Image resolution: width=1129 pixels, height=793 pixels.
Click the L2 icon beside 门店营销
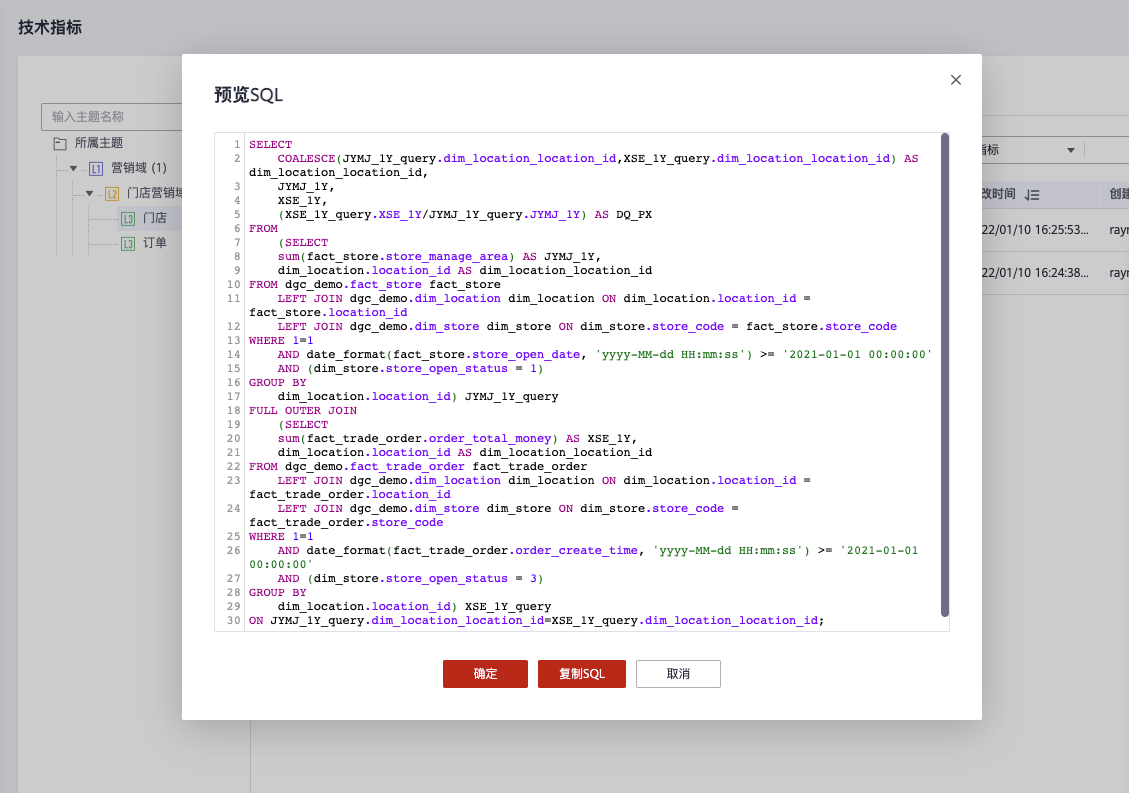pyautogui.click(x=112, y=193)
